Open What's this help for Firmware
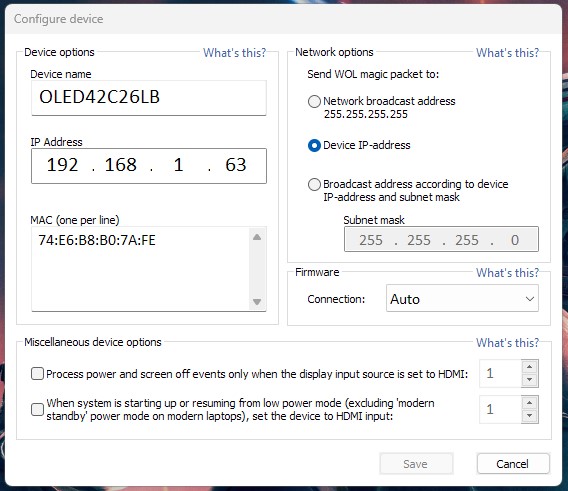The image size is (568, 491). point(507,273)
